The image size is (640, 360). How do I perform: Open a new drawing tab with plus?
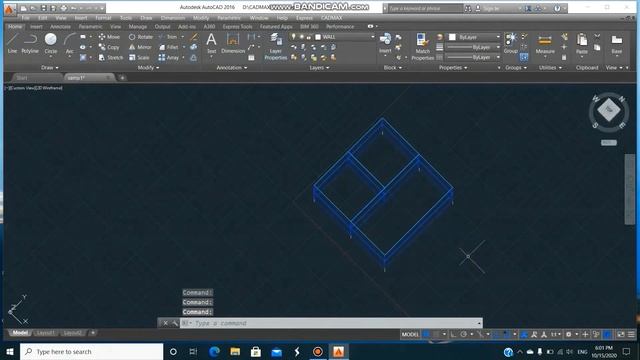[122, 78]
